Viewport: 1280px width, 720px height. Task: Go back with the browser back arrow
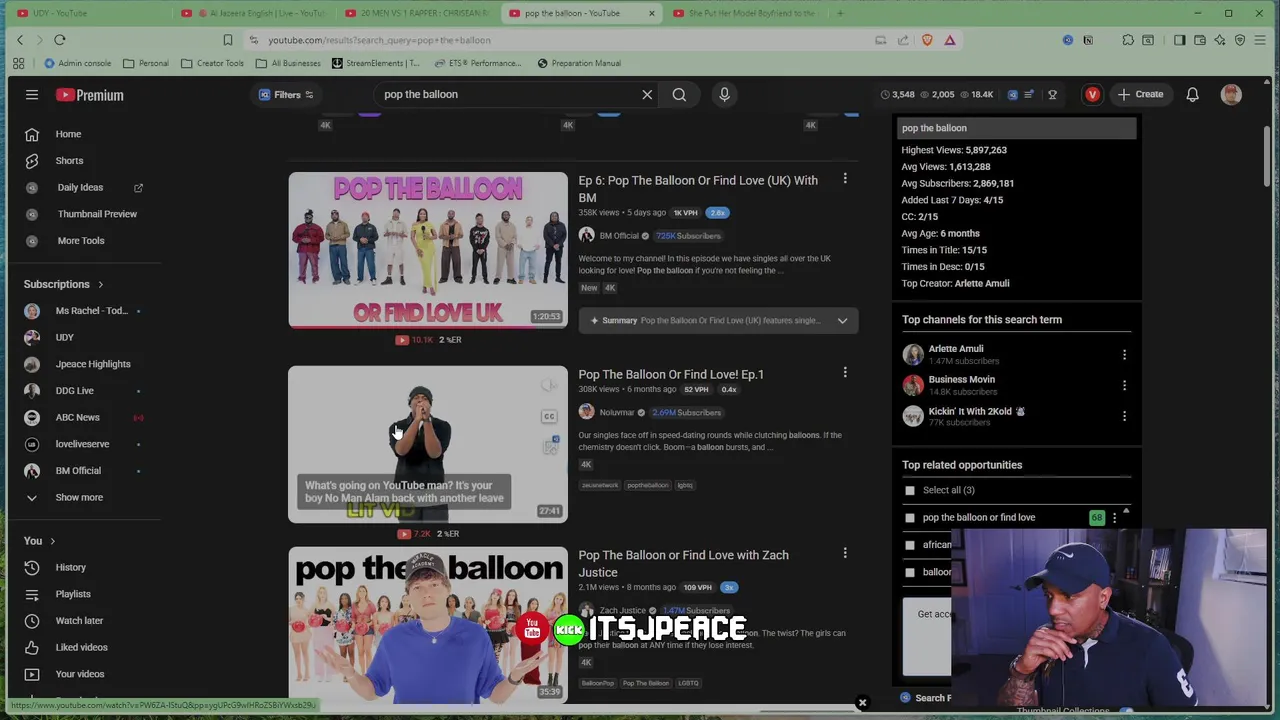(x=19, y=40)
